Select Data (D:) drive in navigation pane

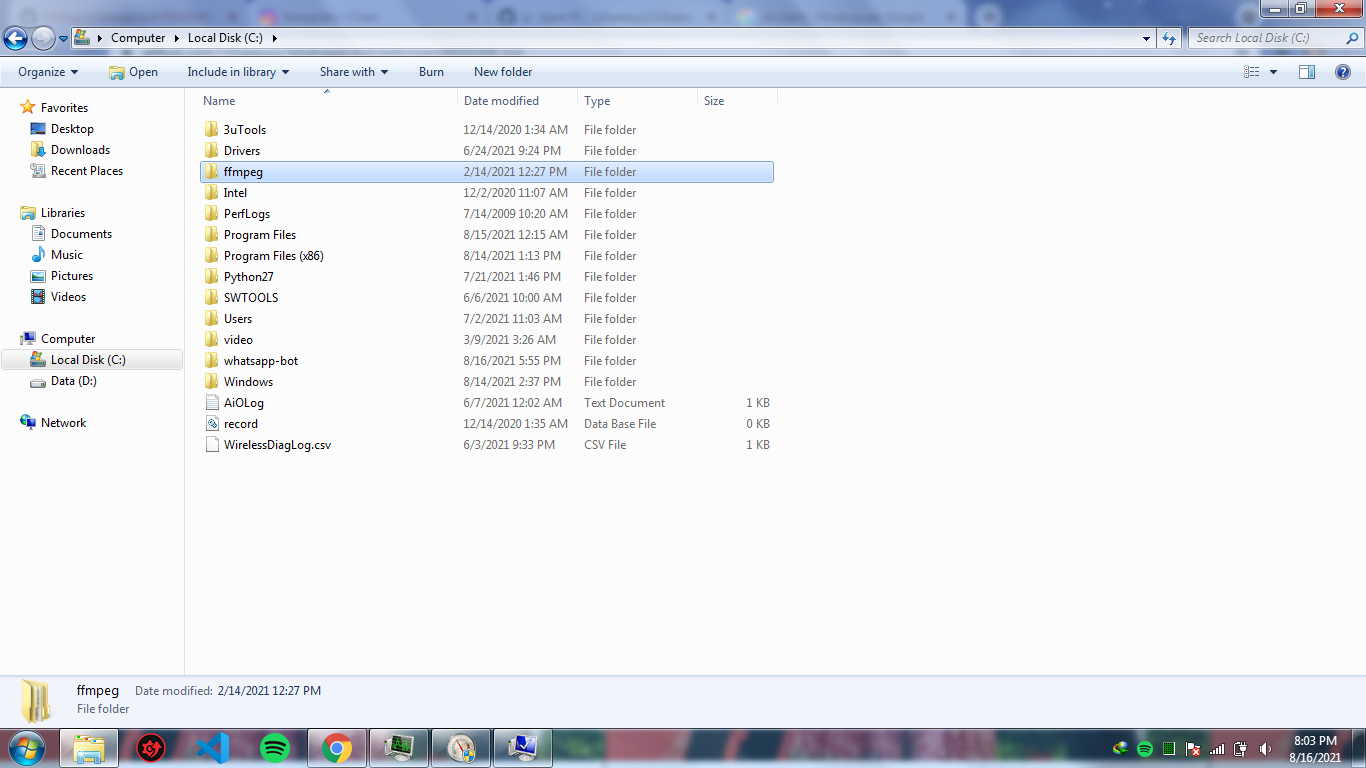(73, 381)
